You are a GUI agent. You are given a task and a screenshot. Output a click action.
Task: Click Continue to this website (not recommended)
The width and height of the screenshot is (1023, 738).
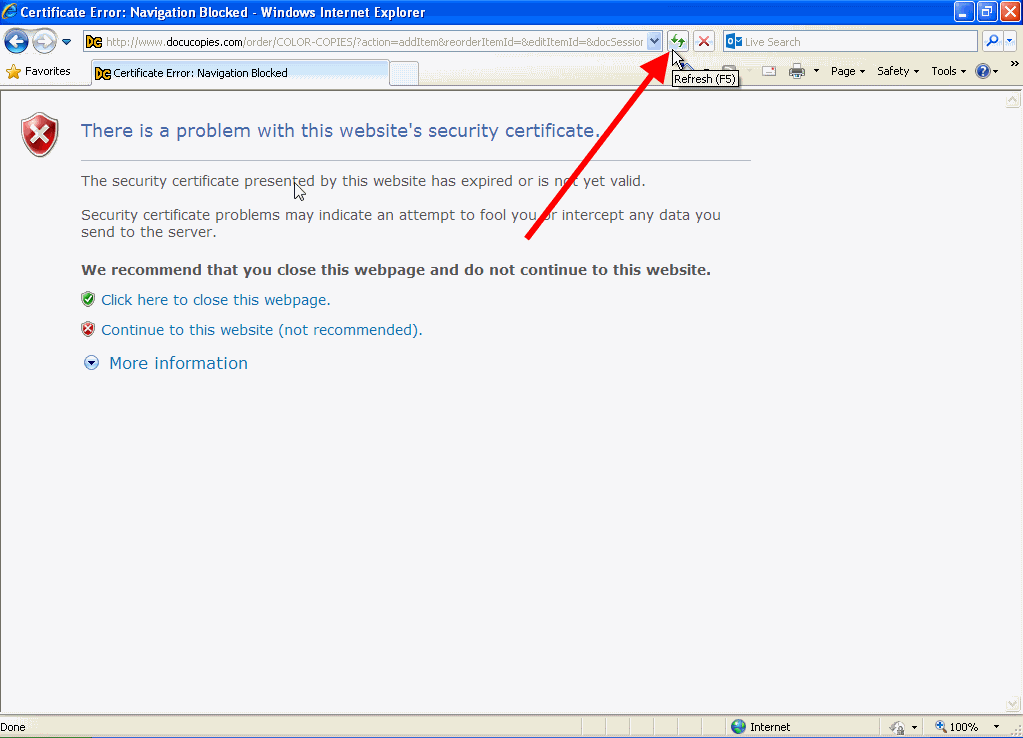(262, 330)
